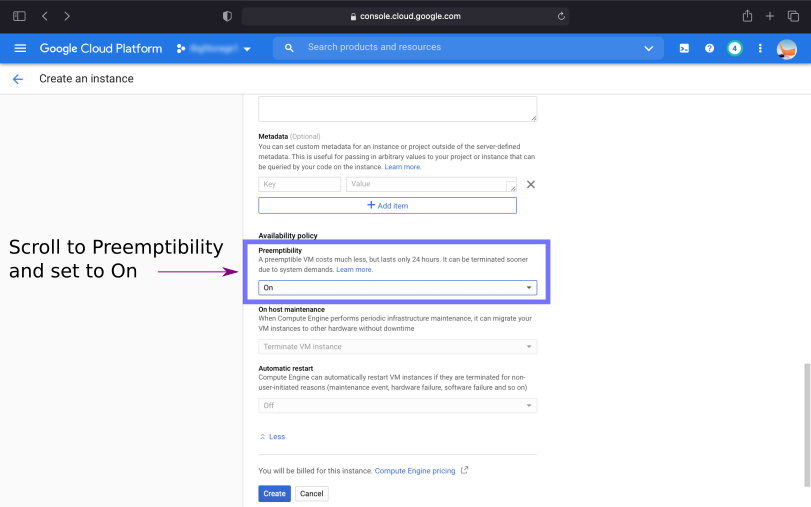Click the metadata Key input field

[x=299, y=184]
